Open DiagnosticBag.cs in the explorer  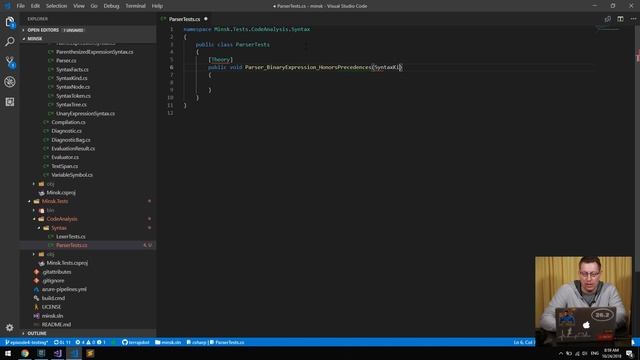pos(71,140)
